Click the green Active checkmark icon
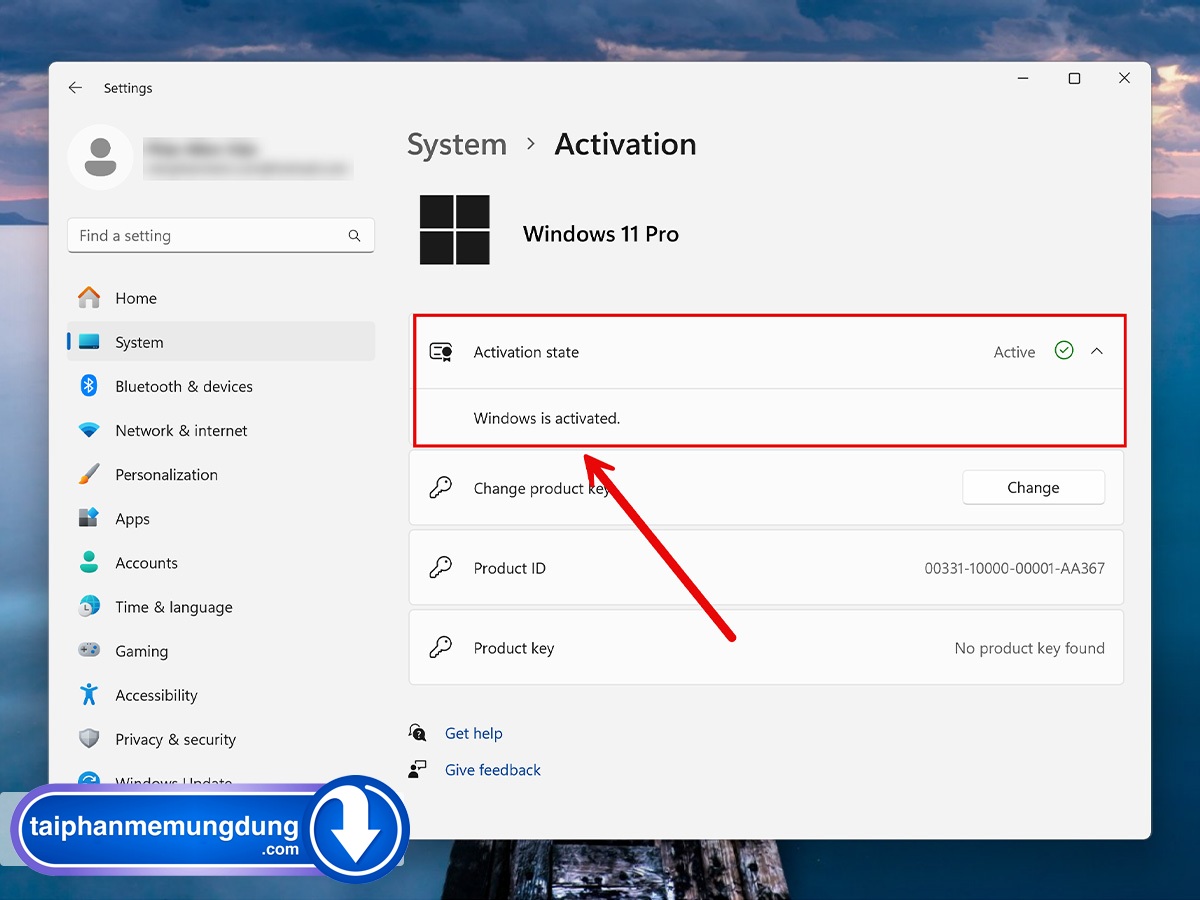The height and width of the screenshot is (900, 1200). point(1064,351)
